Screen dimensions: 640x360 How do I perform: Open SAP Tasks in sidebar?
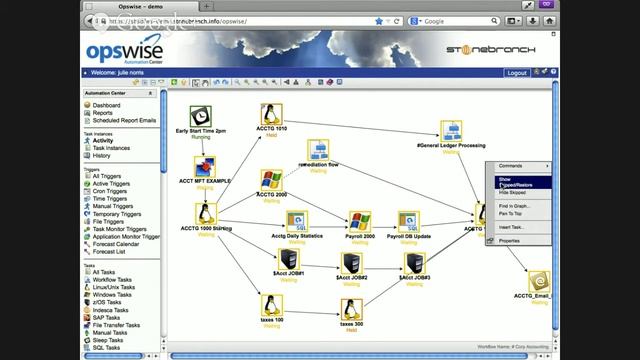106,318
